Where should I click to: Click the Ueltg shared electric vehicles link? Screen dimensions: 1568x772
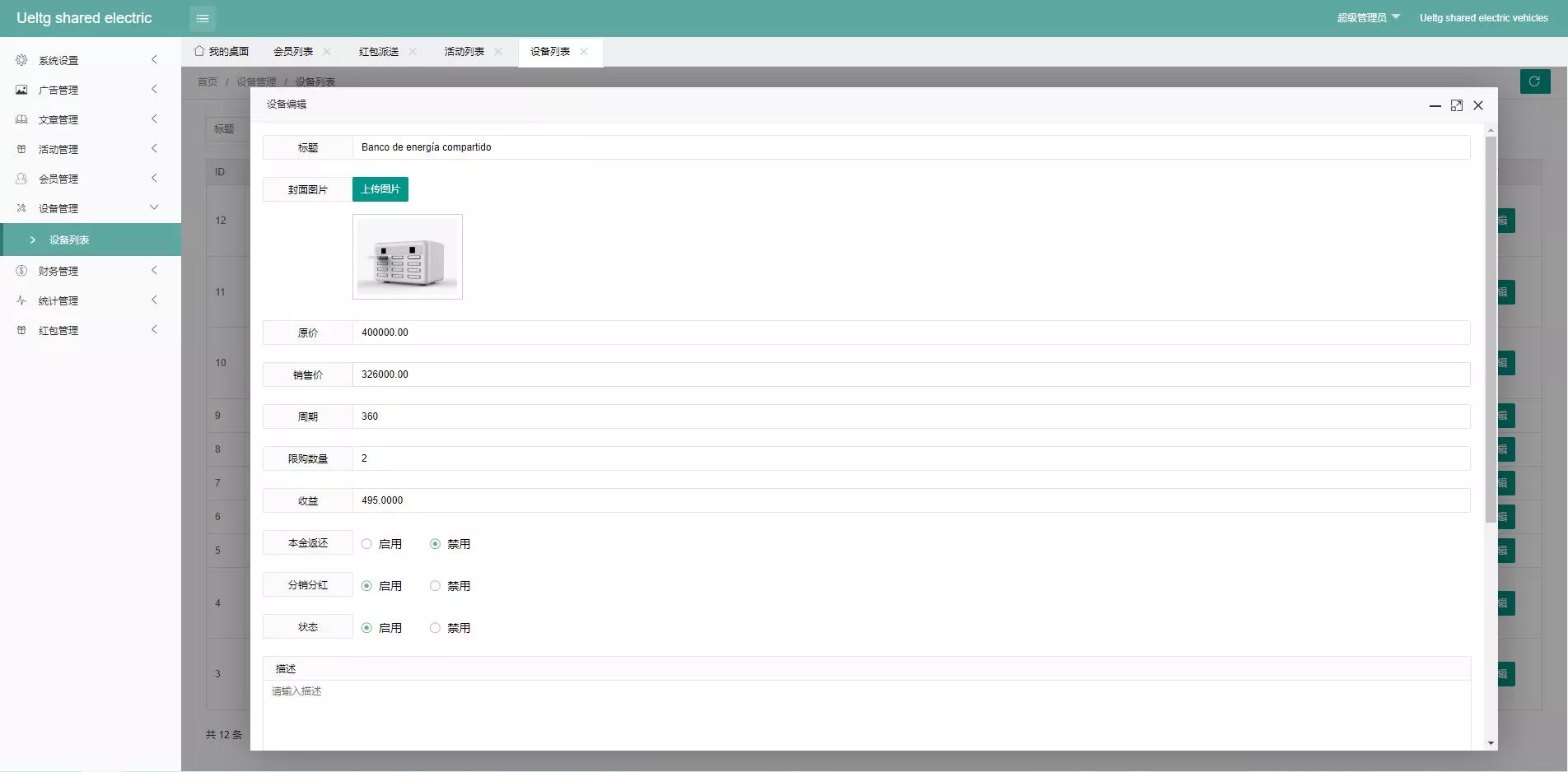[1484, 17]
